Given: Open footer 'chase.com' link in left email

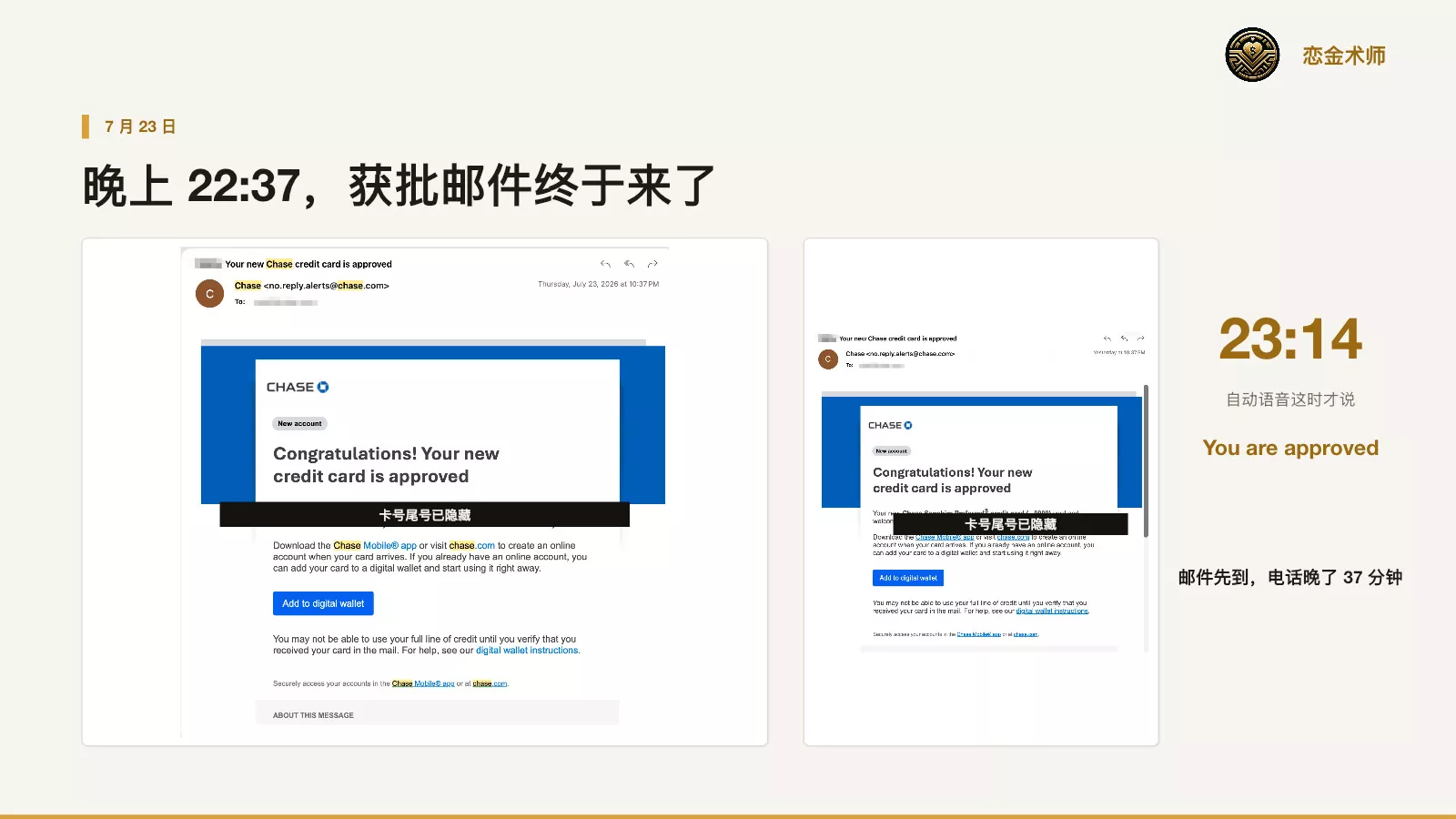Looking at the screenshot, I should pyautogui.click(x=490, y=683).
